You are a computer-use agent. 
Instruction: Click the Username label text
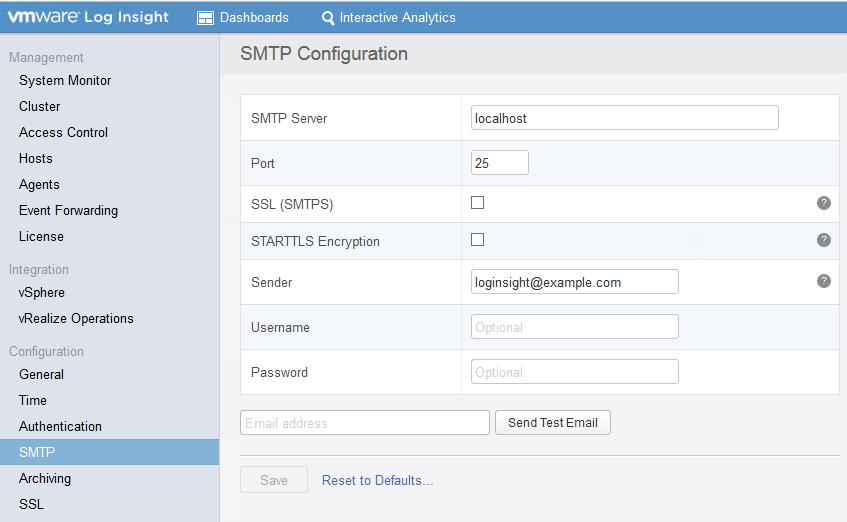point(280,327)
